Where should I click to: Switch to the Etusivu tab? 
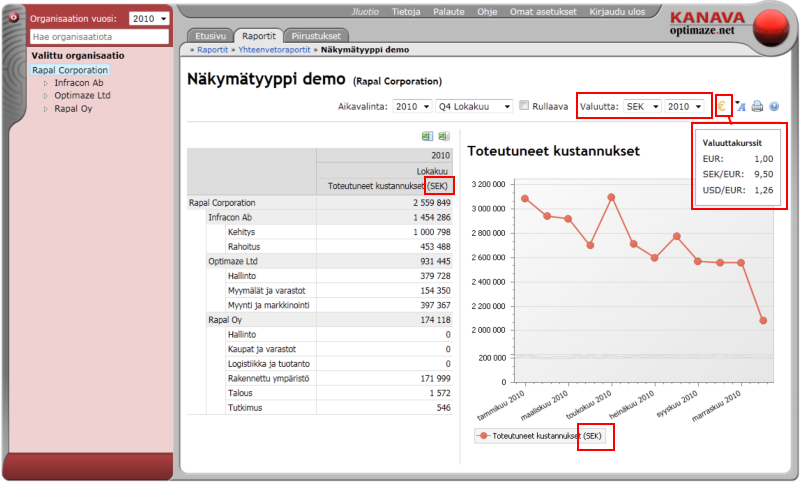click(x=211, y=35)
